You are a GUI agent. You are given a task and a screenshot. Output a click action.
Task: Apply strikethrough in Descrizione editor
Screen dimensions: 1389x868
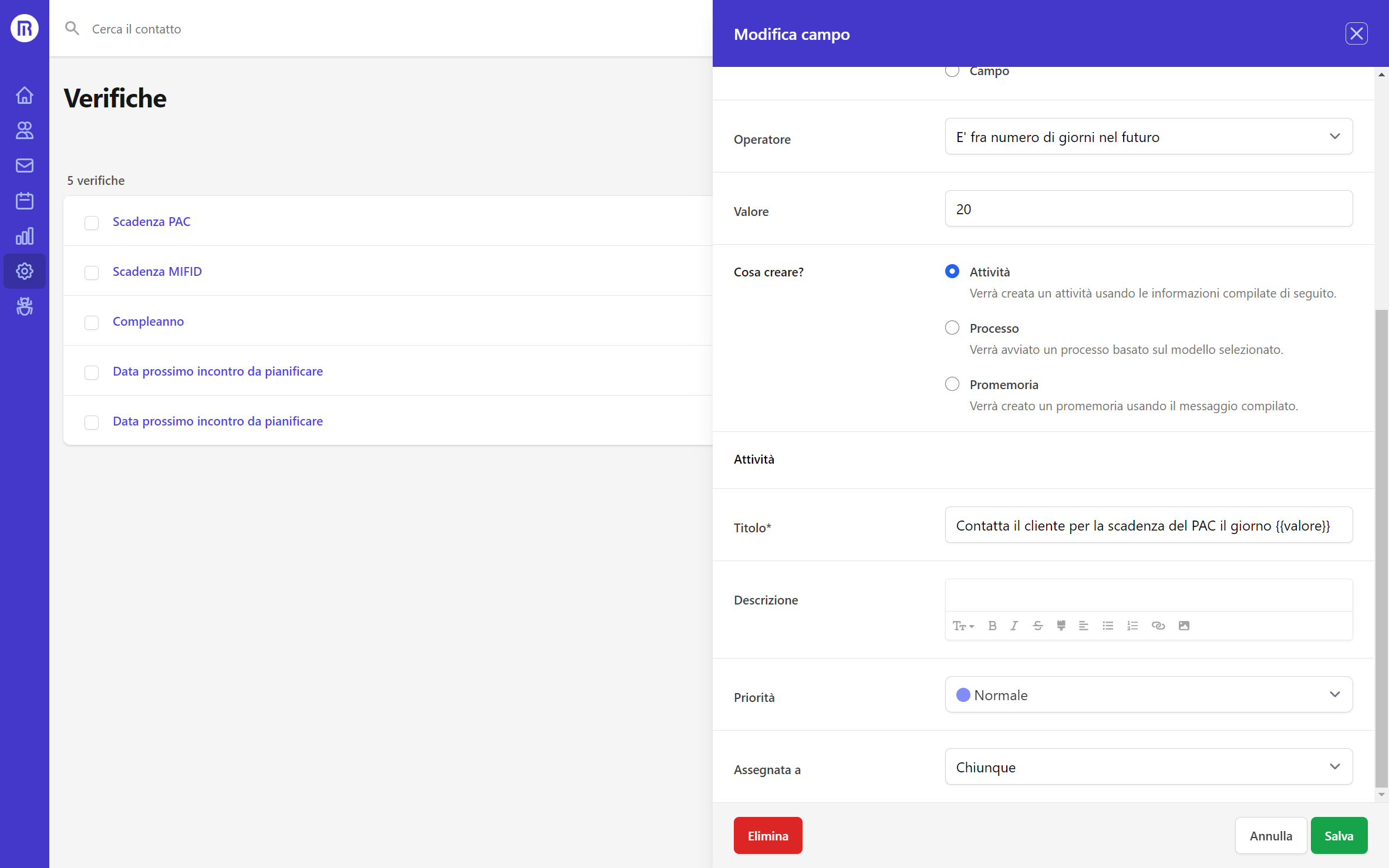tap(1038, 626)
